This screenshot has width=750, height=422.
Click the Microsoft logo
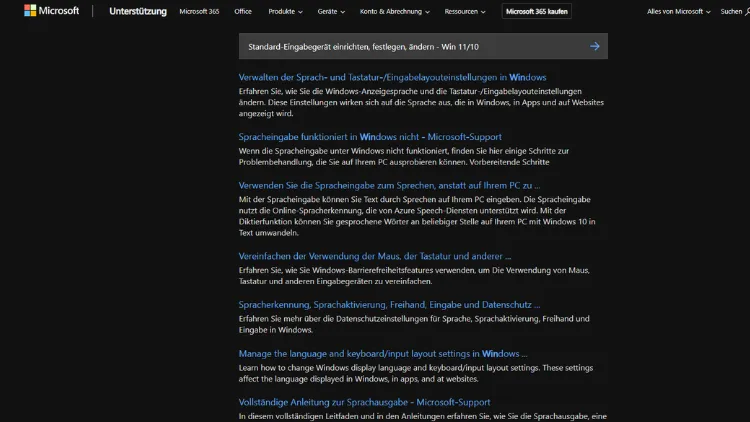pyautogui.click(x=51, y=11)
